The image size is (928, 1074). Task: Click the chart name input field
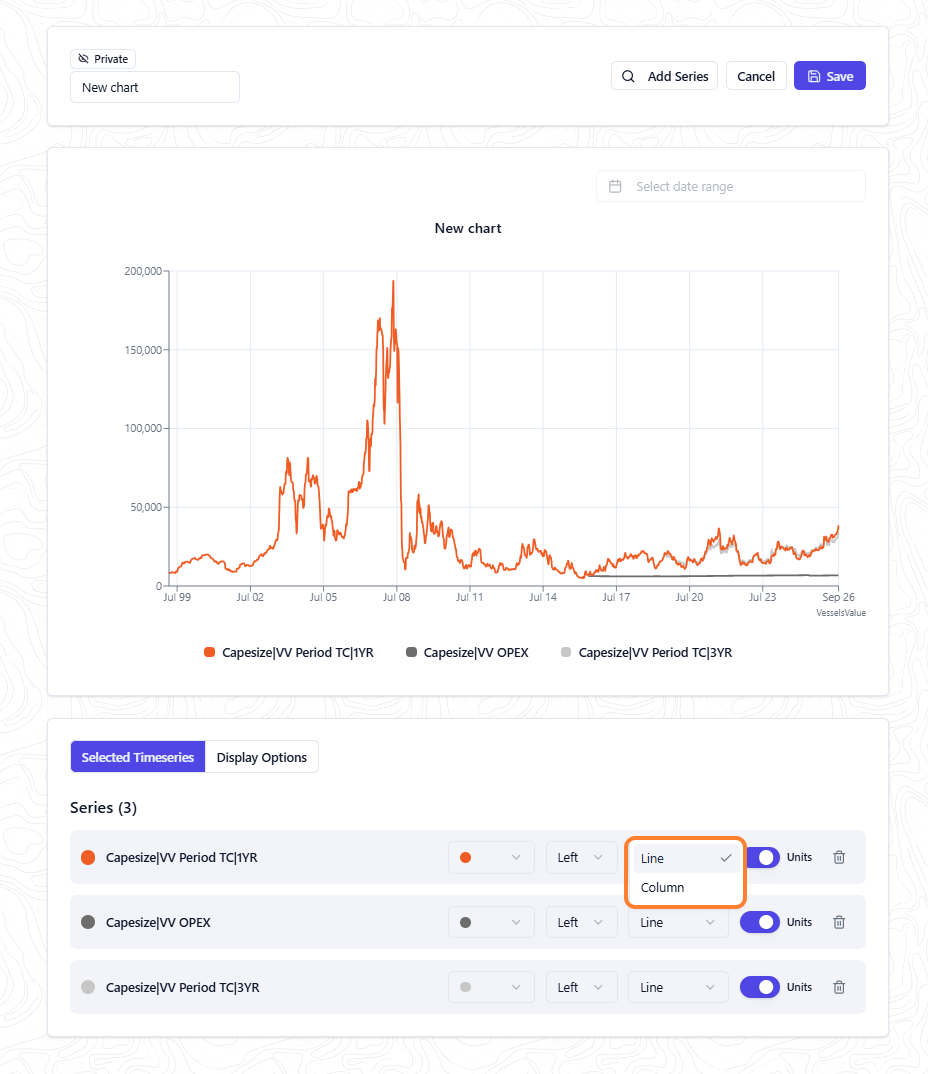click(x=155, y=88)
